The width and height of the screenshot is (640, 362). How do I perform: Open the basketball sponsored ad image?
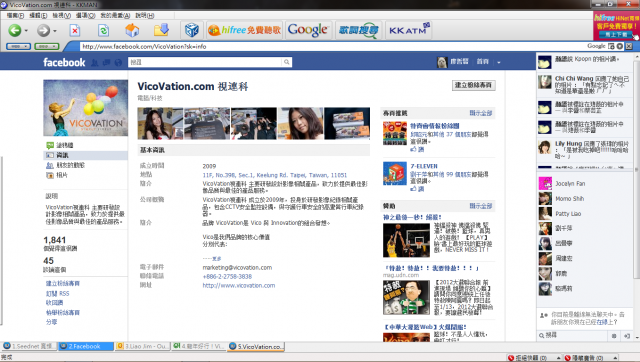coord(406,240)
